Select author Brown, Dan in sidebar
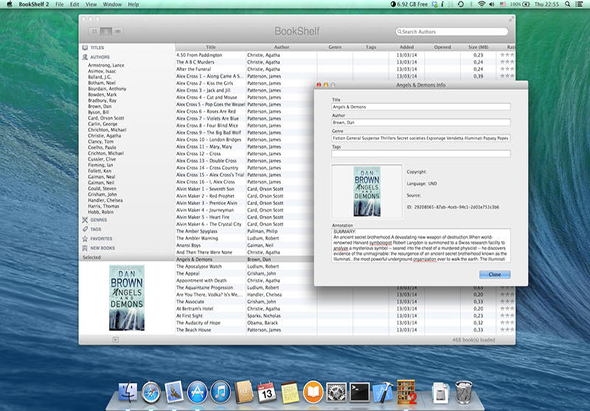590x411 pixels. coord(99,107)
